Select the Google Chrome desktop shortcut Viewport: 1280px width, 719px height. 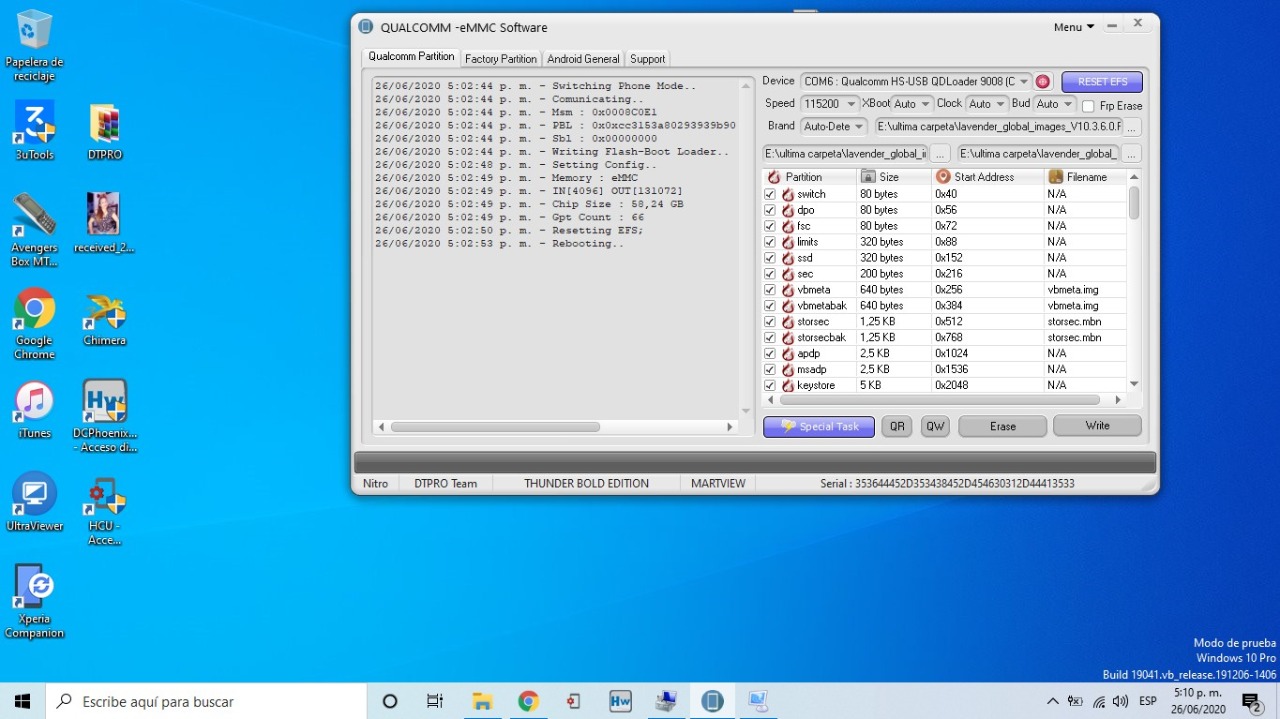click(x=34, y=324)
